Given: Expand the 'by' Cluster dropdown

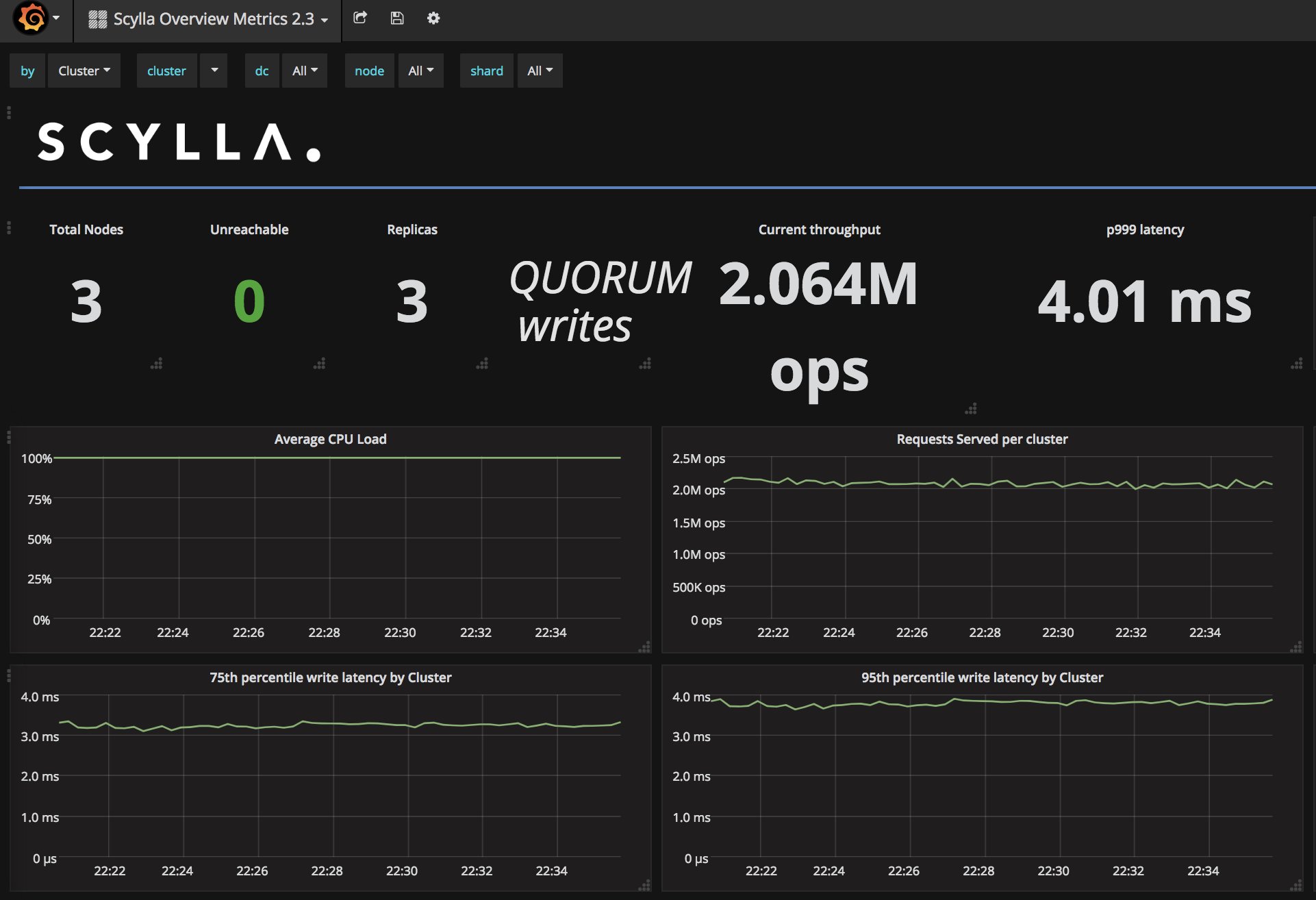Looking at the screenshot, I should [84, 71].
